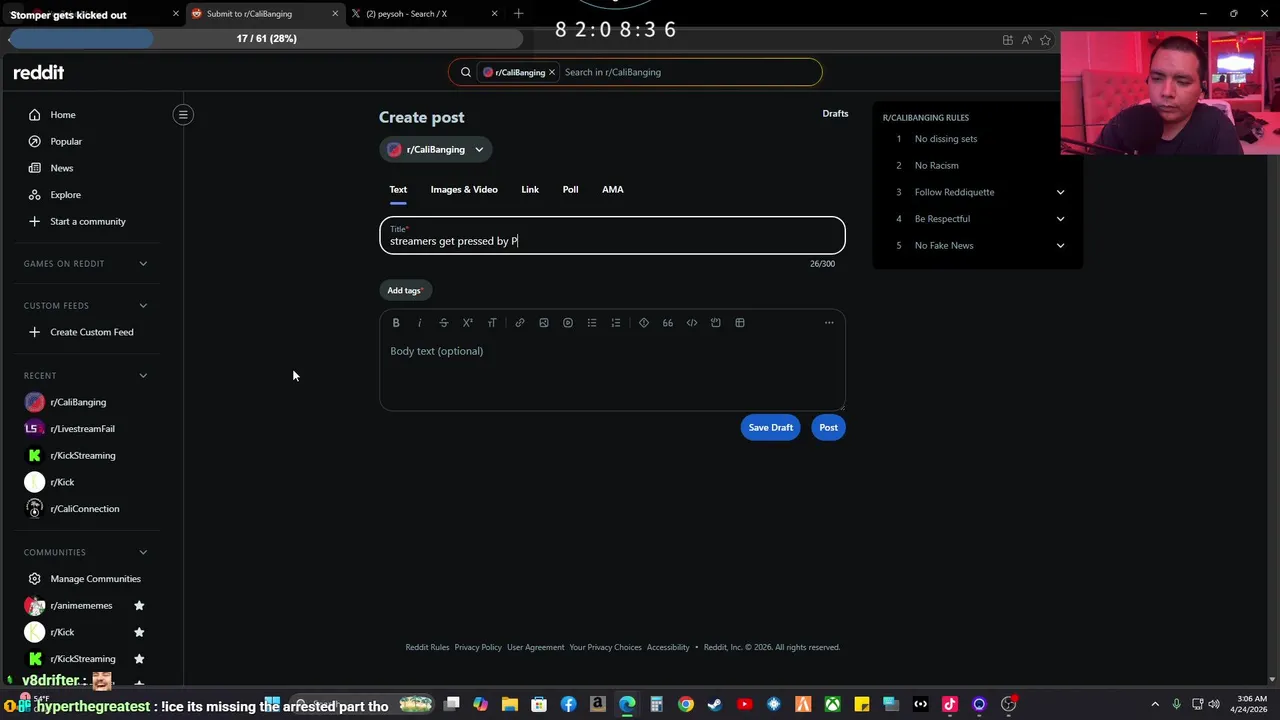Viewport: 1280px width, 720px height.
Task: Open Amazon from the taskbar
Action: [598, 704]
